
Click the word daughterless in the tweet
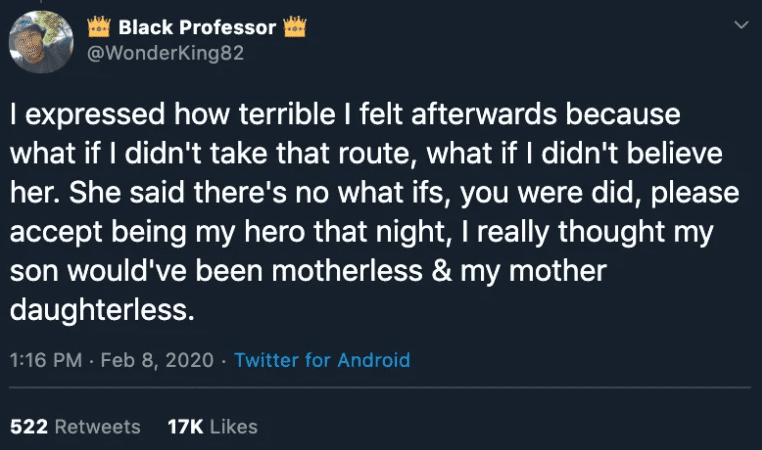(102, 310)
